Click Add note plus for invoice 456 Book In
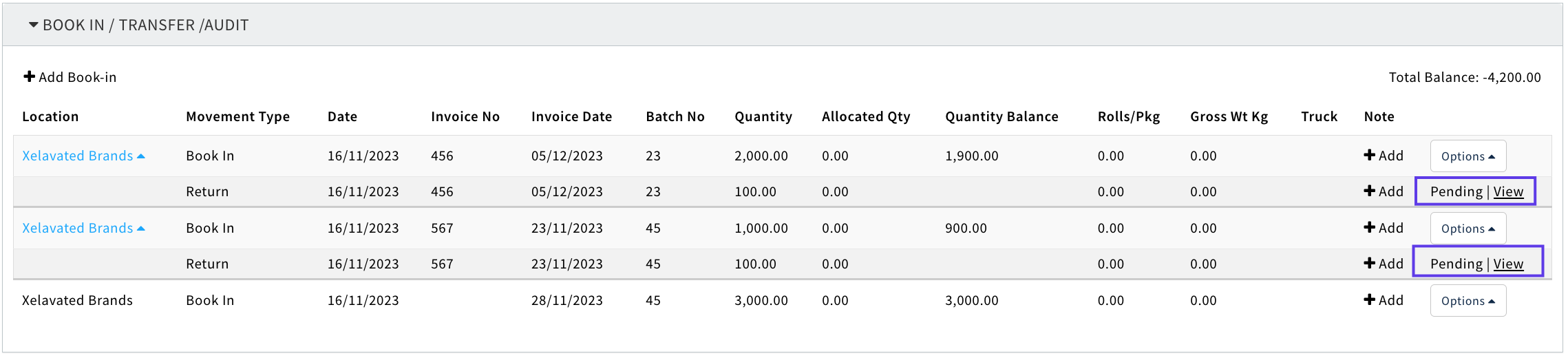This screenshot has width=1568, height=358. click(x=1370, y=156)
